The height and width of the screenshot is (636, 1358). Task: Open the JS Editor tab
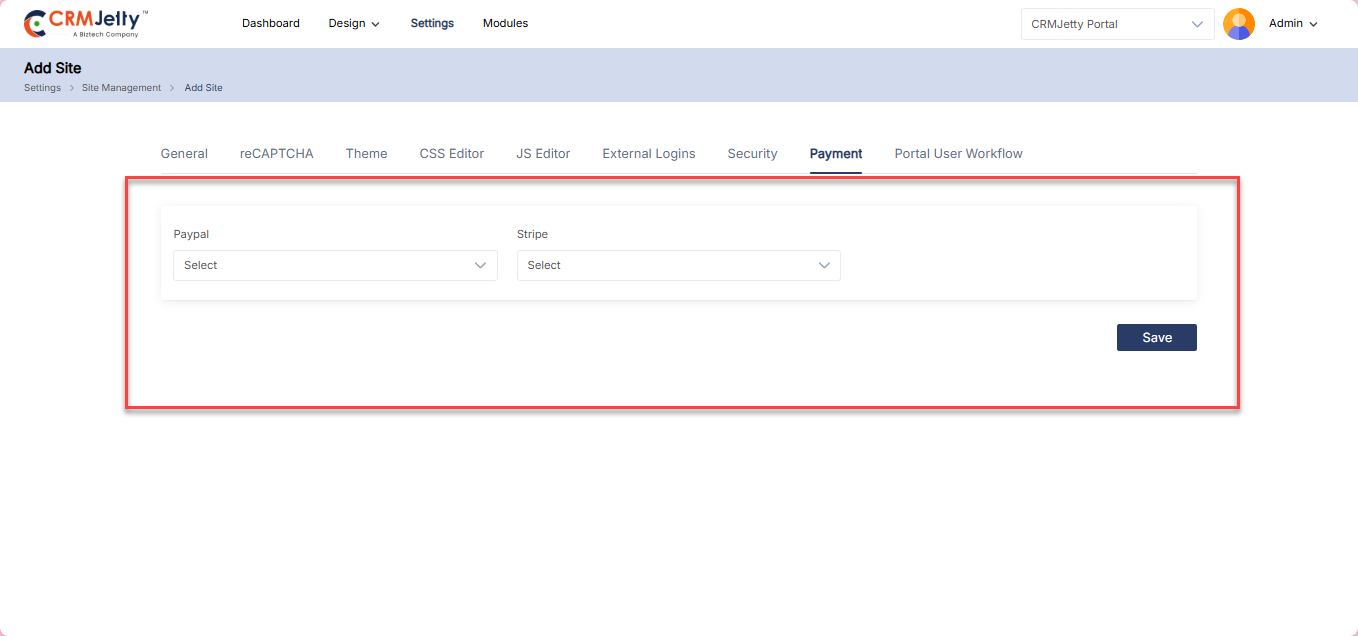coord(543,153)
